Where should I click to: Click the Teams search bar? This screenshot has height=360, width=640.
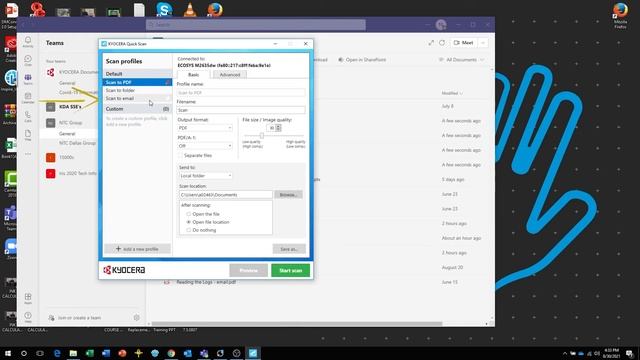point(256,24)
